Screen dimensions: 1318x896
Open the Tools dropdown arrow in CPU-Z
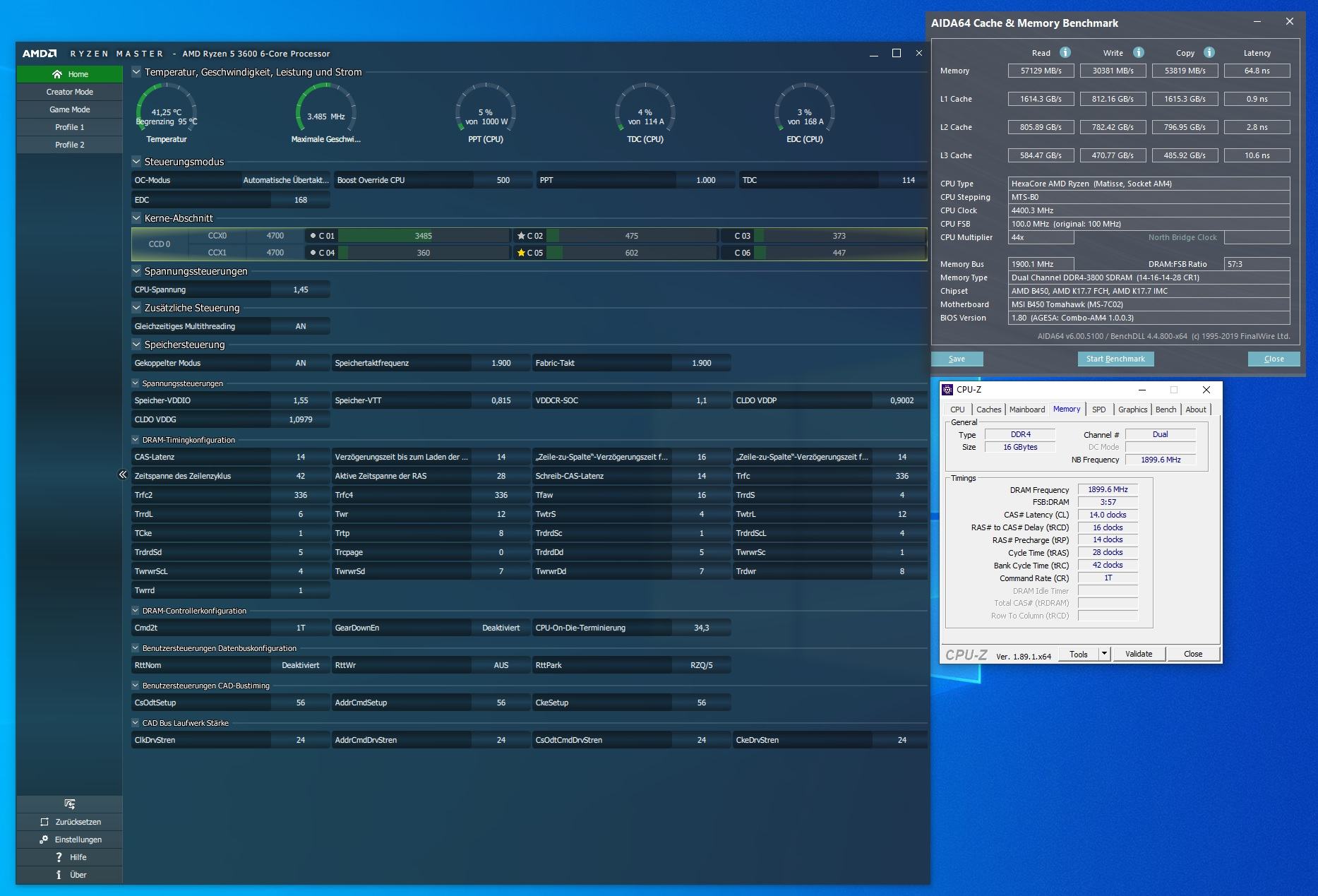point(1105,654)
